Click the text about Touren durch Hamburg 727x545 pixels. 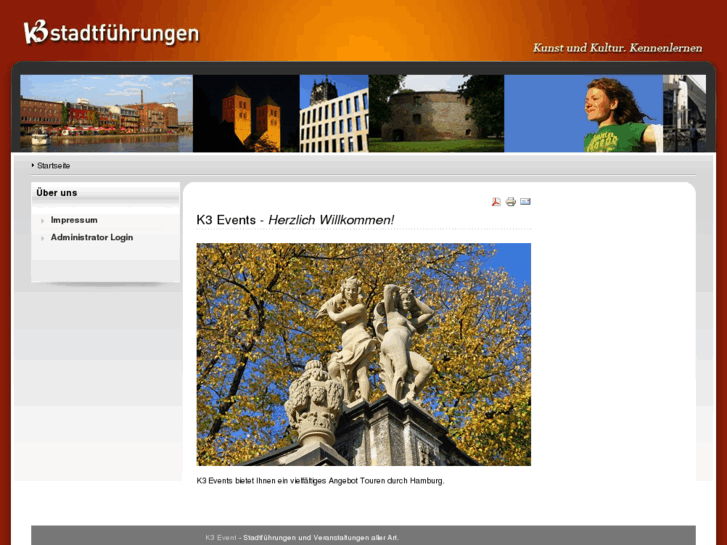click(x=320, y=481)
